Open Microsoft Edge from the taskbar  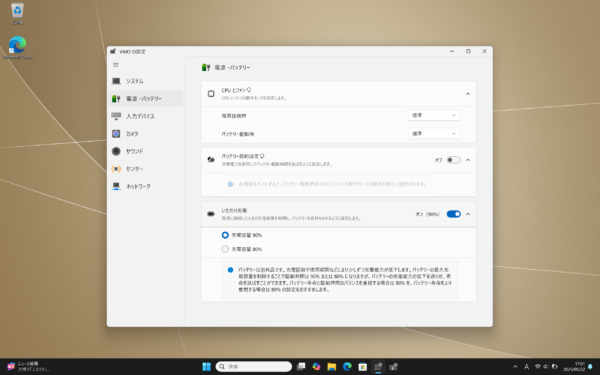point(347,367)
